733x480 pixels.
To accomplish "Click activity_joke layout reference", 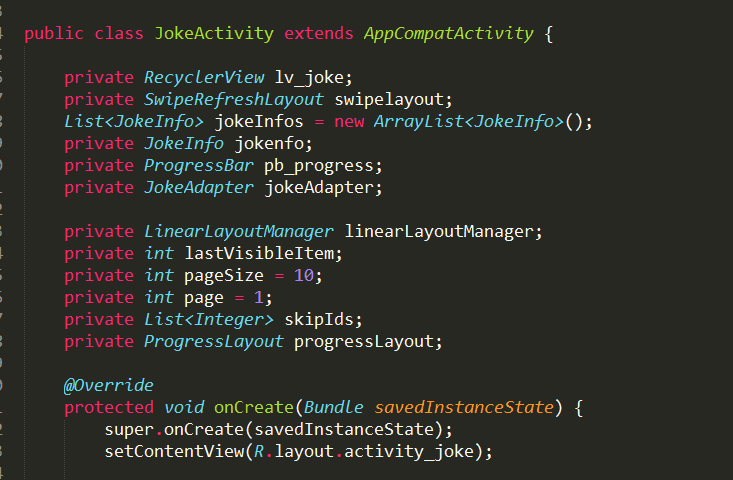I will pyautogui.click(x=409, y=451).
